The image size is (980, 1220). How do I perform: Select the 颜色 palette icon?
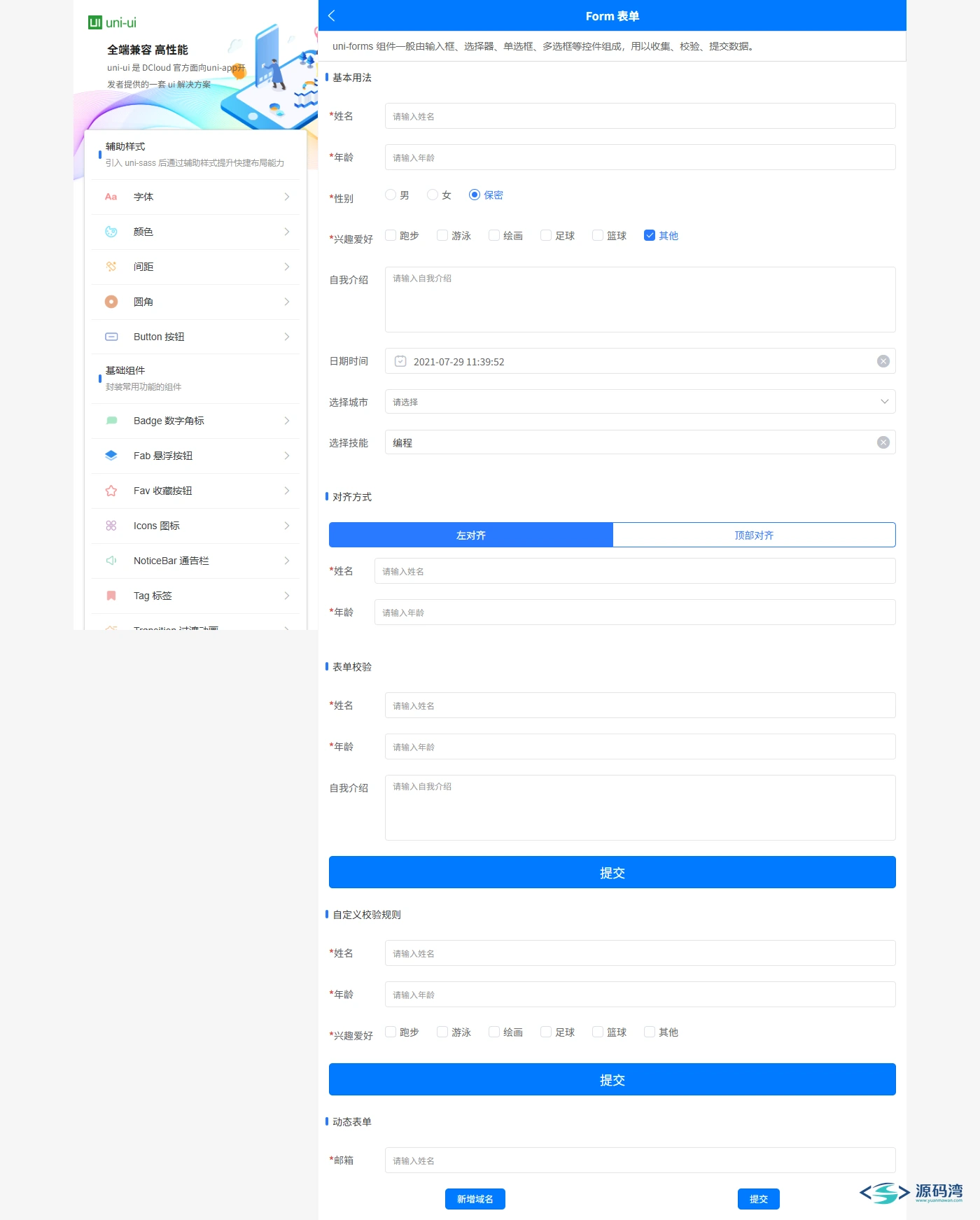[111, 232]
